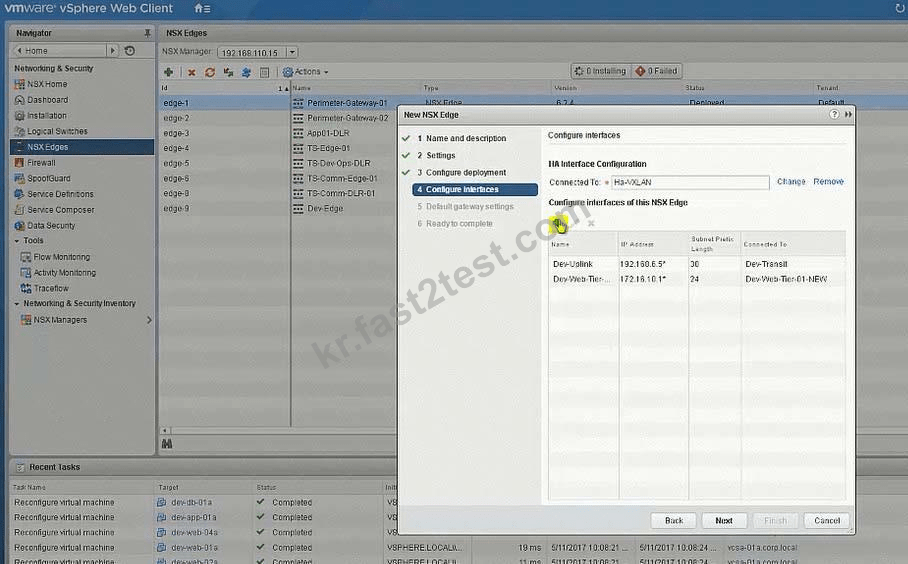Expand the NSX Managers chevron arrow
Screen dimensions: 908x564
pyautogui.click(x=149, y=320)
